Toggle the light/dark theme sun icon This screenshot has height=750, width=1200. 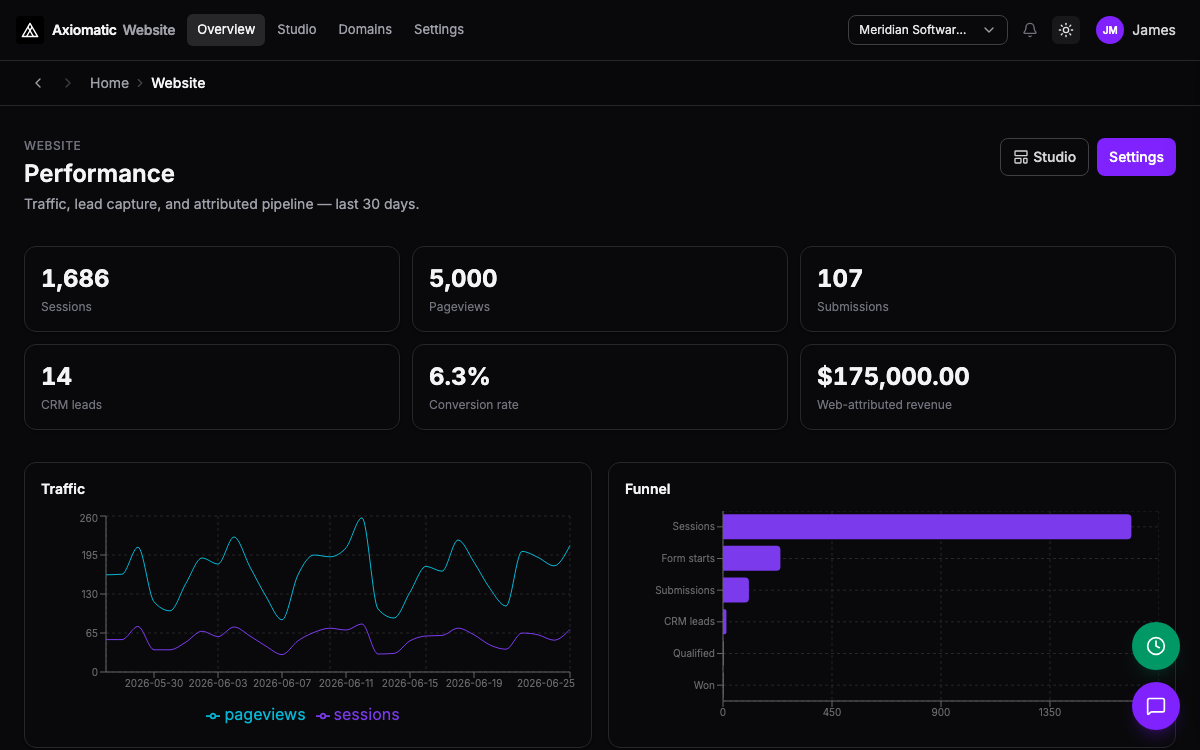click(x=1066, y=30)
